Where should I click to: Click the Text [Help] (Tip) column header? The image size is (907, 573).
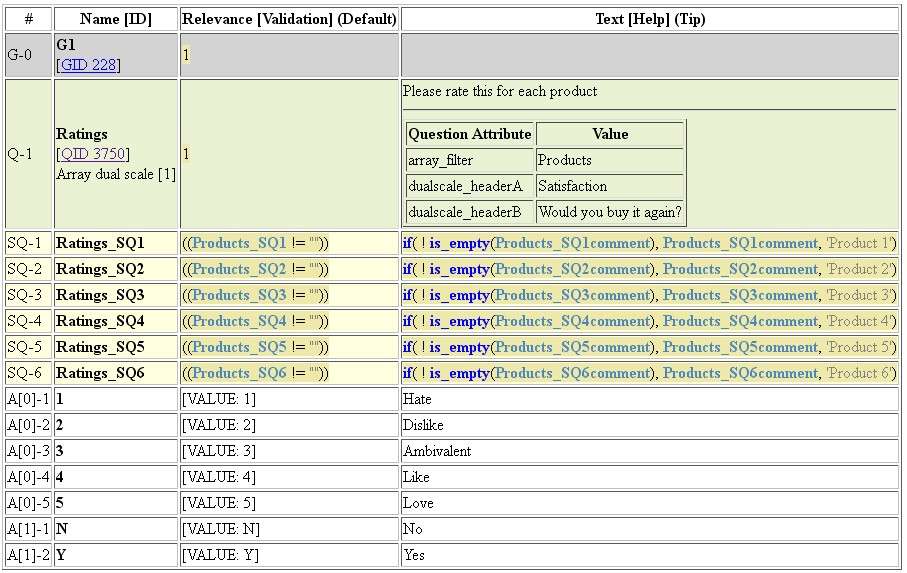coord(650,18)
